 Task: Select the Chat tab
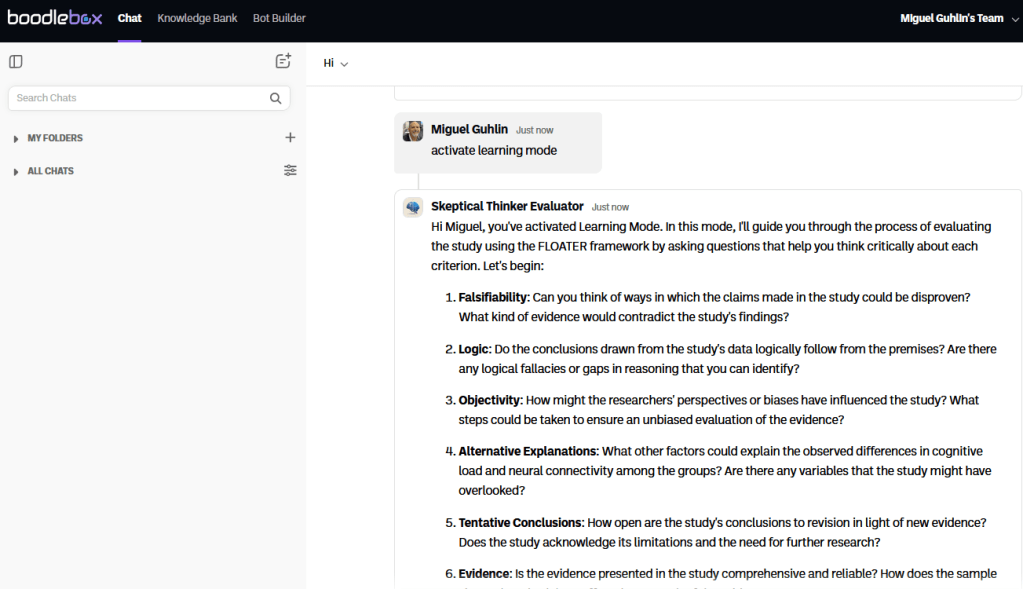coord(129,18)
